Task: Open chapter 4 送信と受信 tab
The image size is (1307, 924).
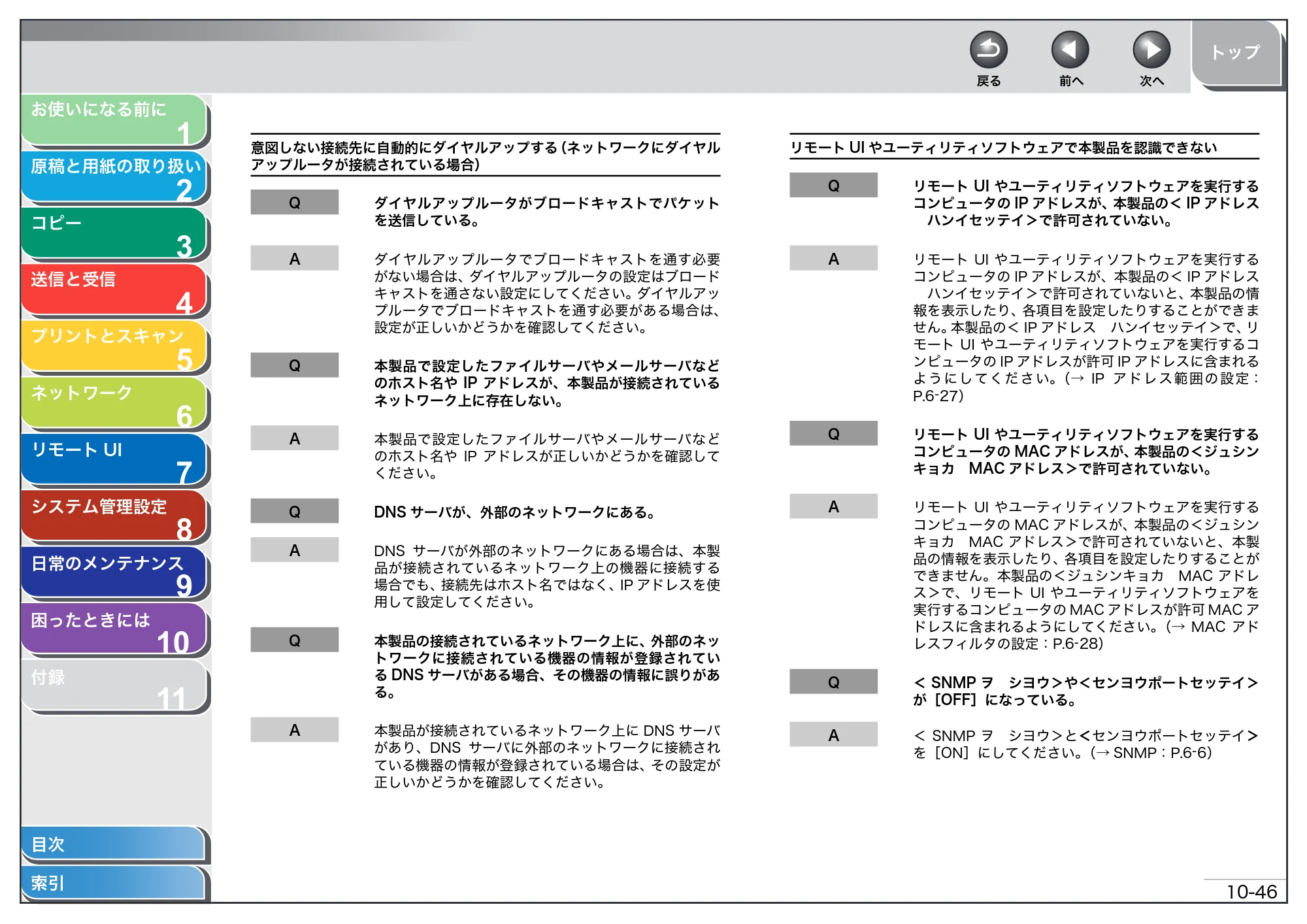Action: click(114, 289)
